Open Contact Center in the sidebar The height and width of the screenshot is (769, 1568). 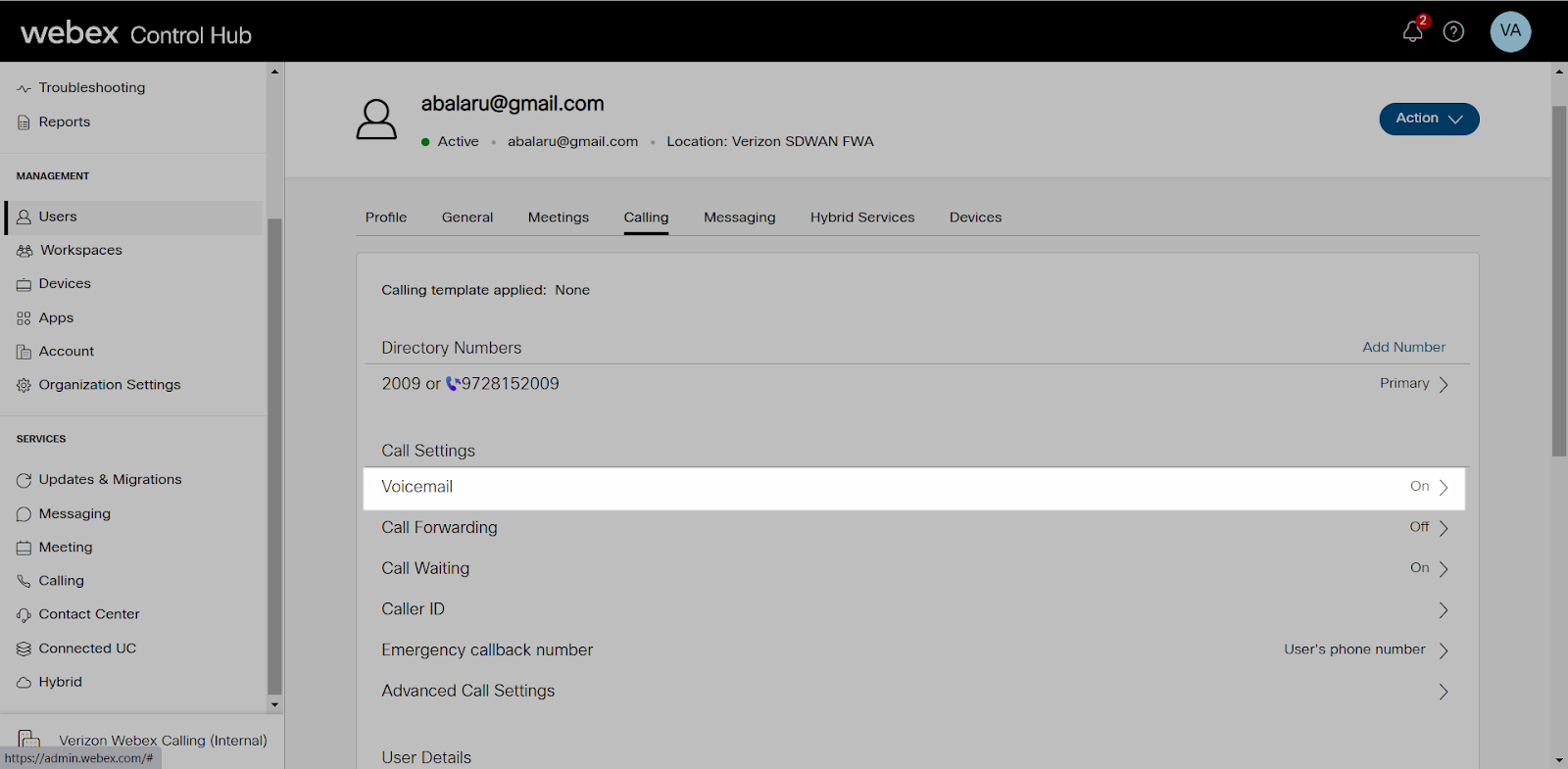coord(89,614)
